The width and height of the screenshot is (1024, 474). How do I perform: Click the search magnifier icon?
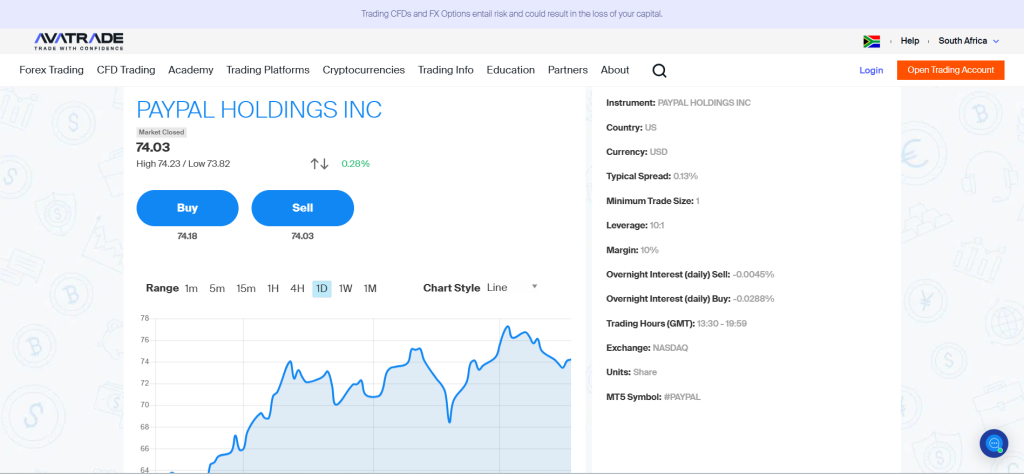(659, 70)
